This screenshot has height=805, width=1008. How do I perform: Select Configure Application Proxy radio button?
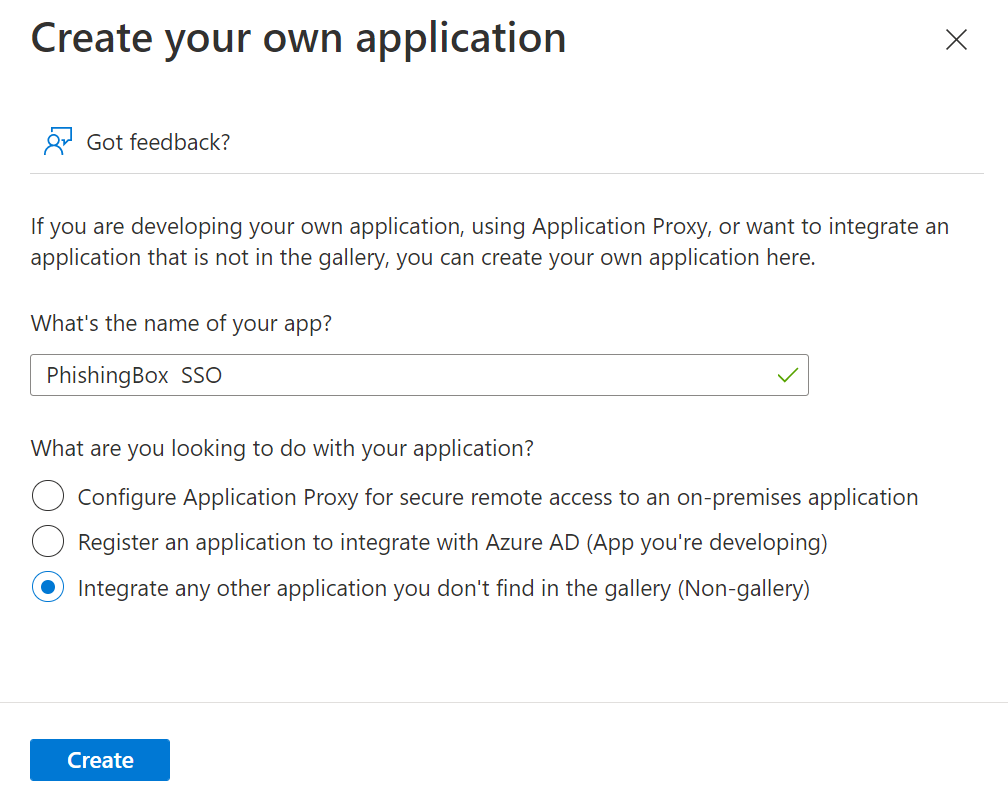48,496
